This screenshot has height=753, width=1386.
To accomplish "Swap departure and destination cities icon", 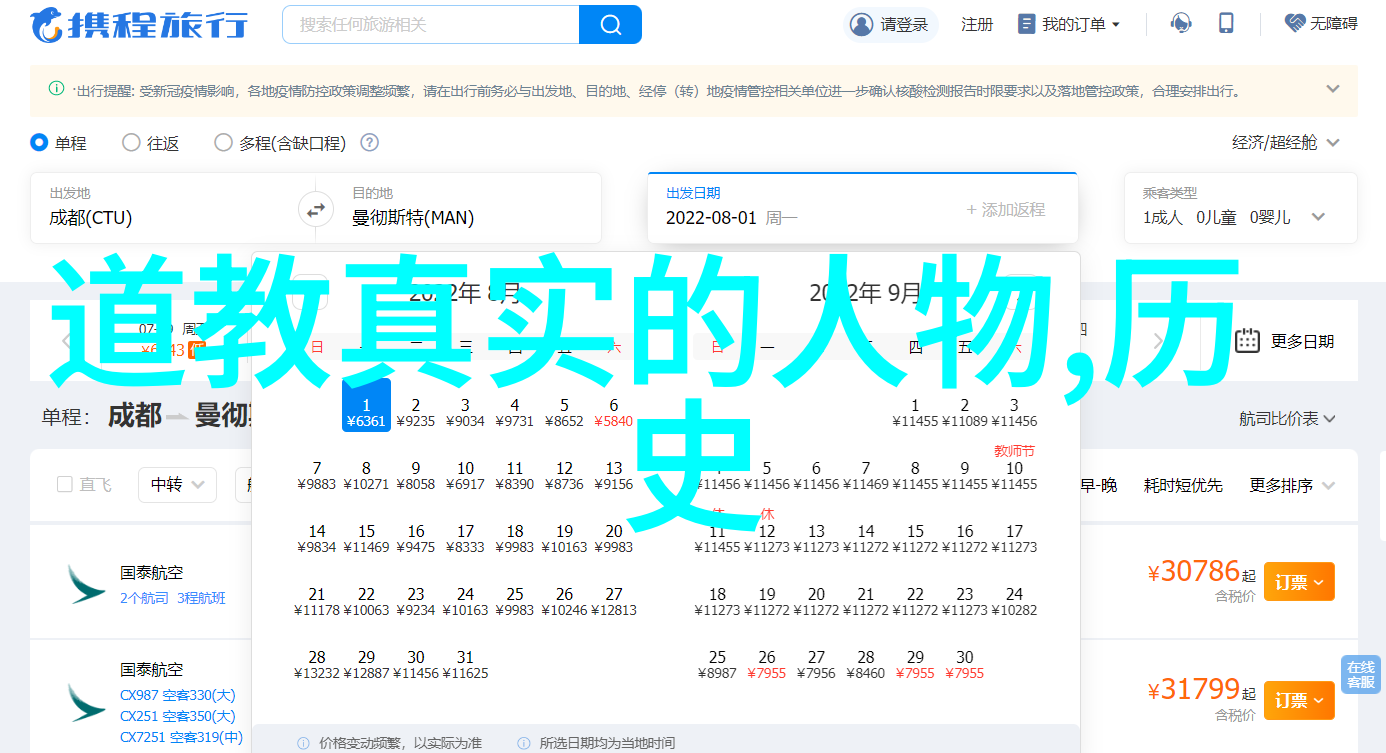I will coord(315,210).
